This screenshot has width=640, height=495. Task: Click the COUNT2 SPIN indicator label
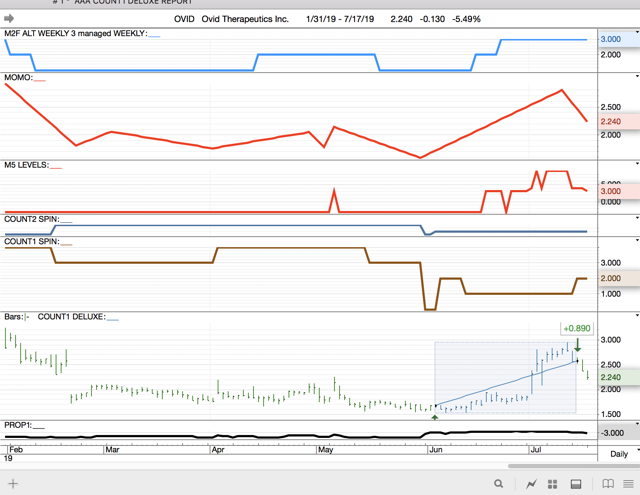tap(32, 219)
